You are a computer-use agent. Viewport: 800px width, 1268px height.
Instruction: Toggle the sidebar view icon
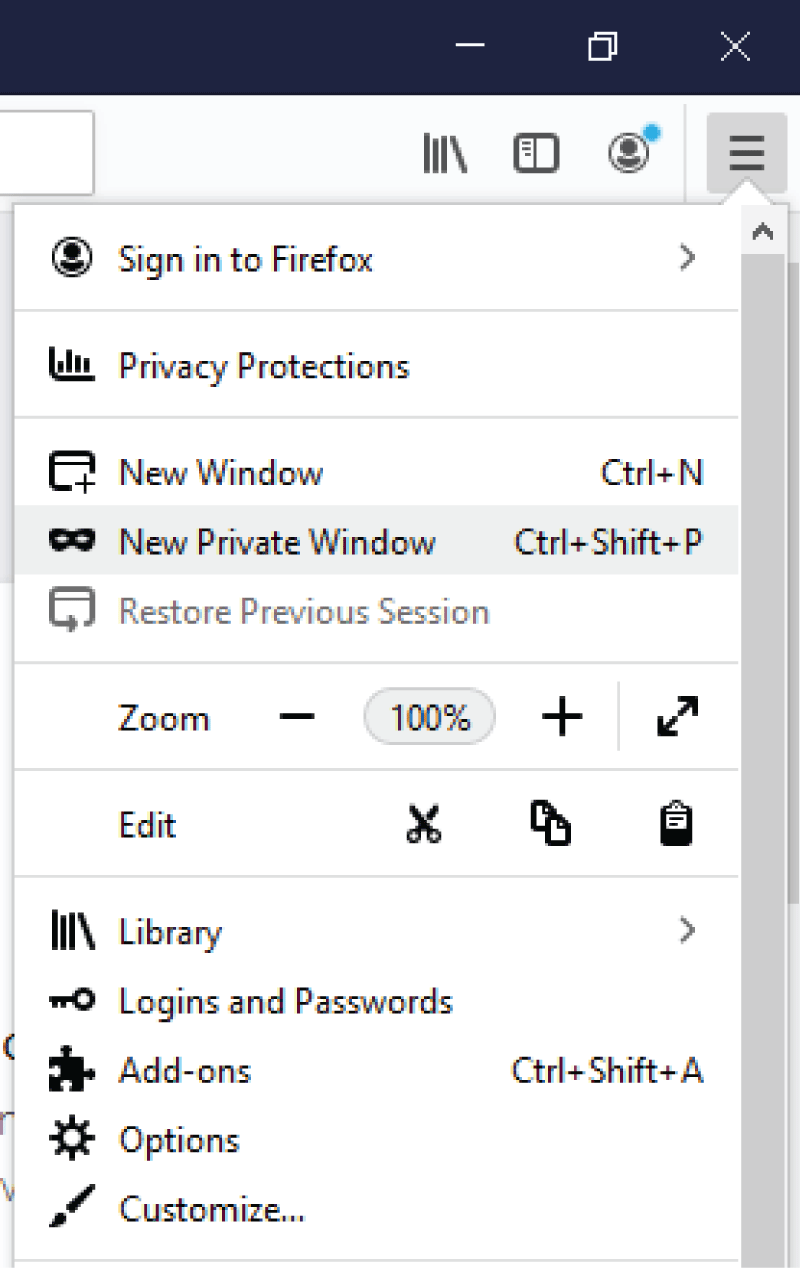click(x=536, y=154)
